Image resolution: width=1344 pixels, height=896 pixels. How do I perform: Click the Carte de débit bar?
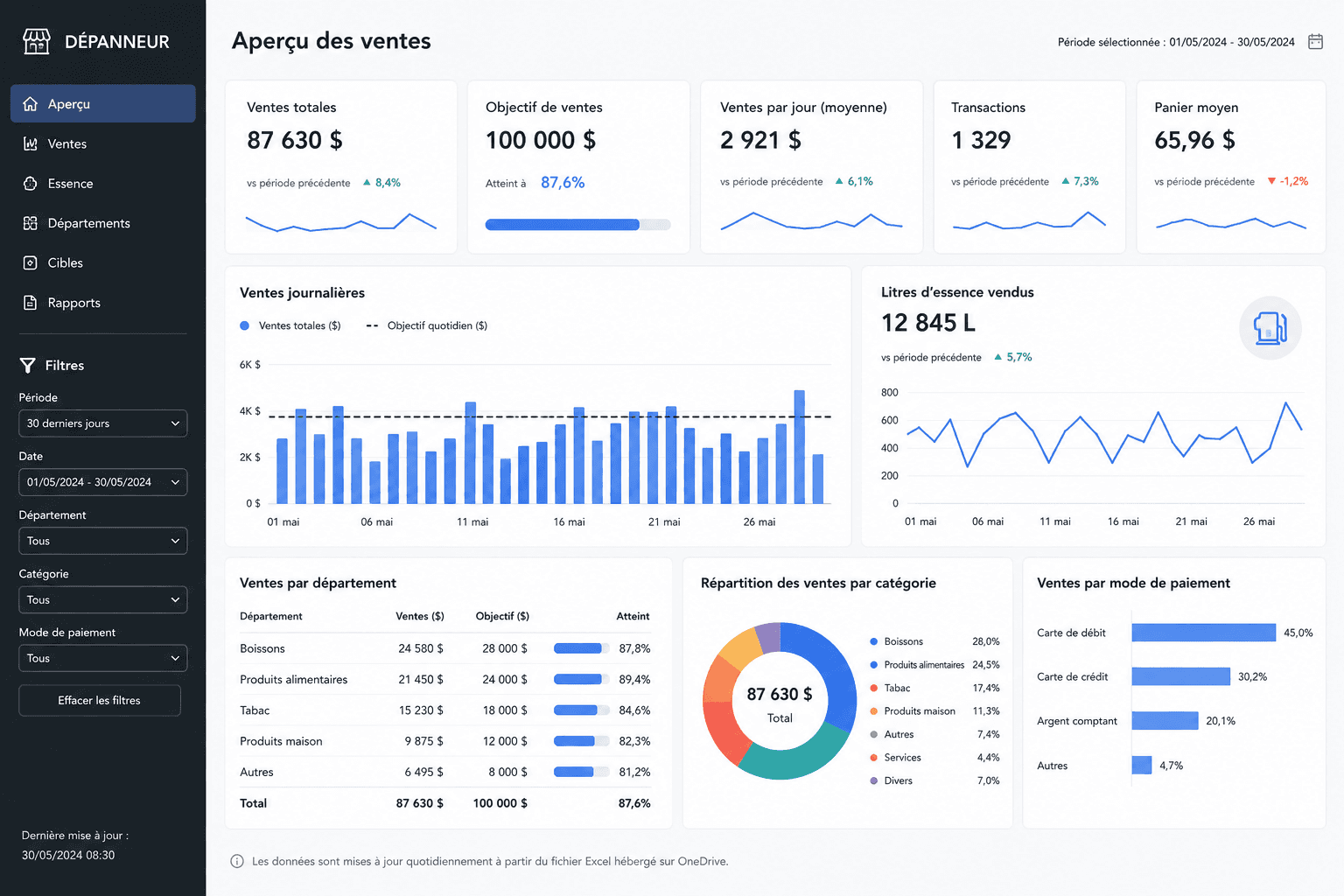(1204, 633)
